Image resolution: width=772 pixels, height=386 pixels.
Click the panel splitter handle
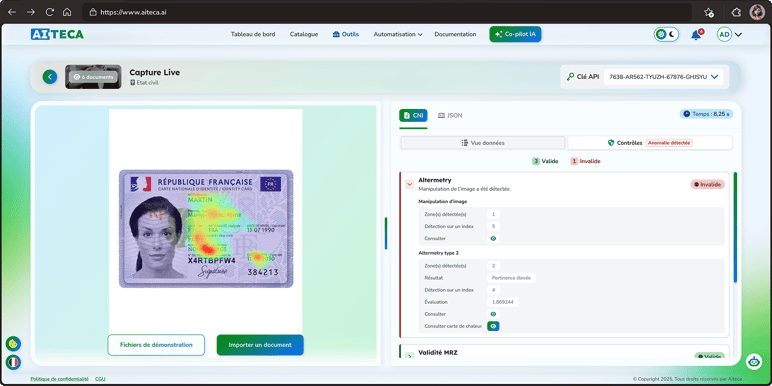point(386,233)
